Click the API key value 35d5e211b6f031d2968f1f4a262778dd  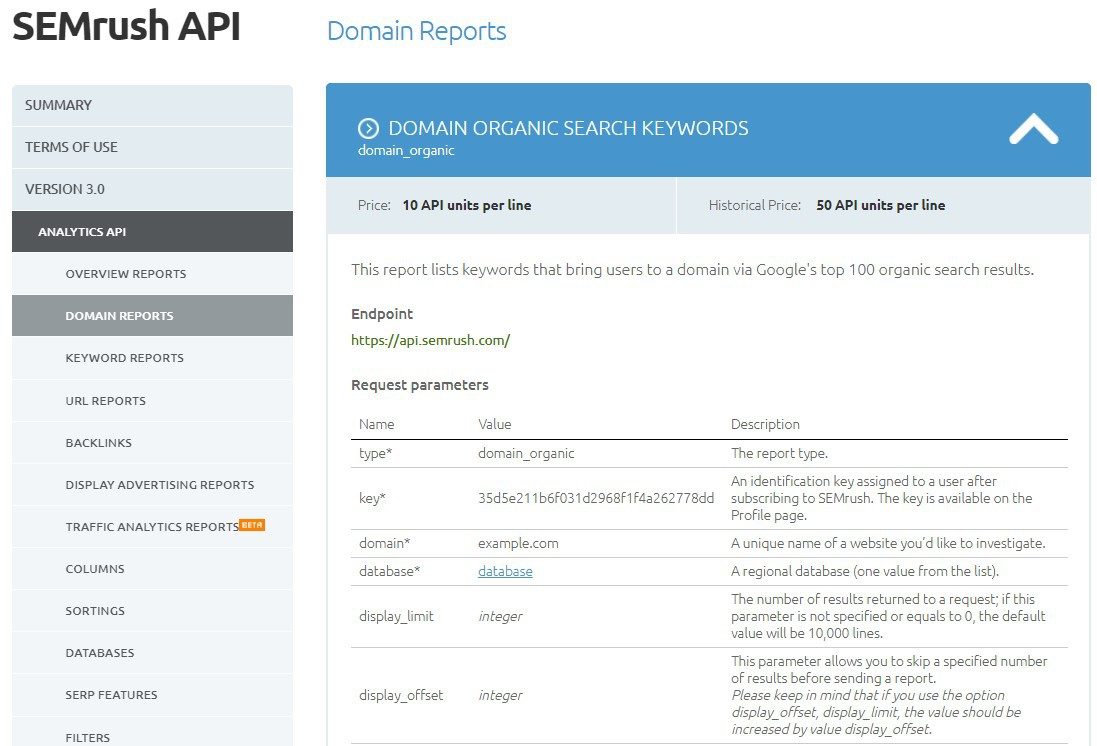596,498
